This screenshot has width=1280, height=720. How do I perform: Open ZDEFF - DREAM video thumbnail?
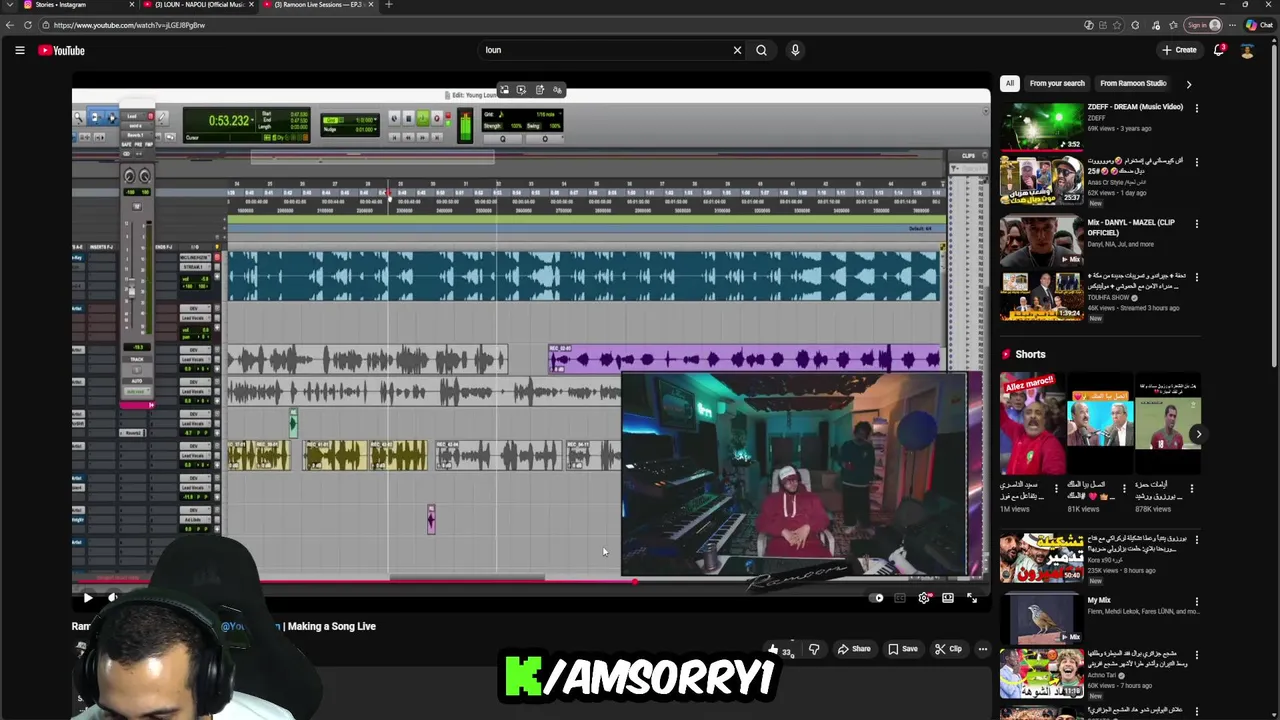coord(1041,125)
